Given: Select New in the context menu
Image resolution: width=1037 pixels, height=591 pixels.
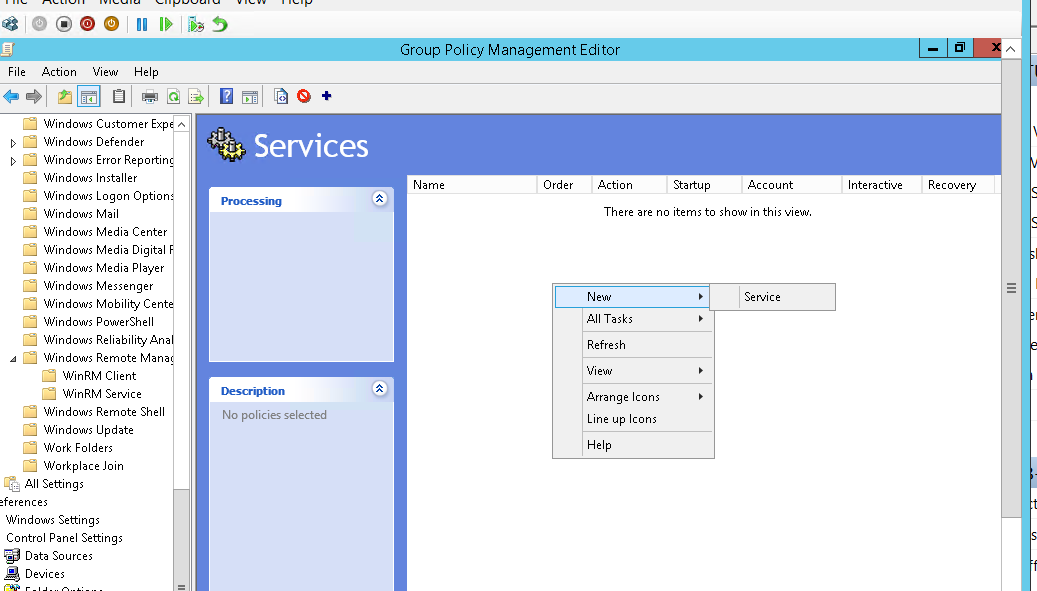Looking at the screenshot, I should tap(632, 297).
